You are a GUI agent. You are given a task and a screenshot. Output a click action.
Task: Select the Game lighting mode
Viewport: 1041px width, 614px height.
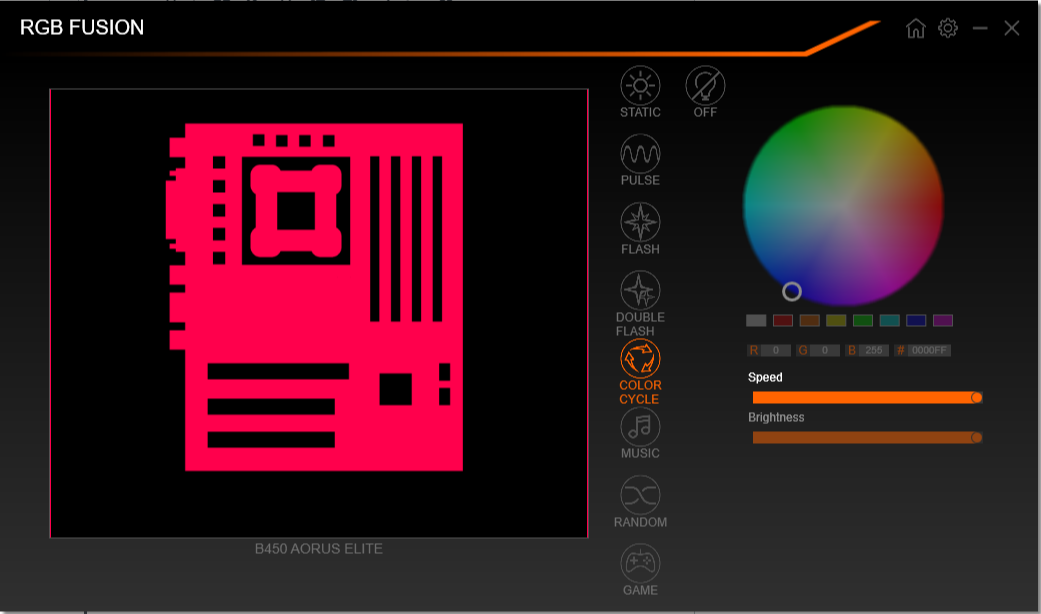(640, 563)
